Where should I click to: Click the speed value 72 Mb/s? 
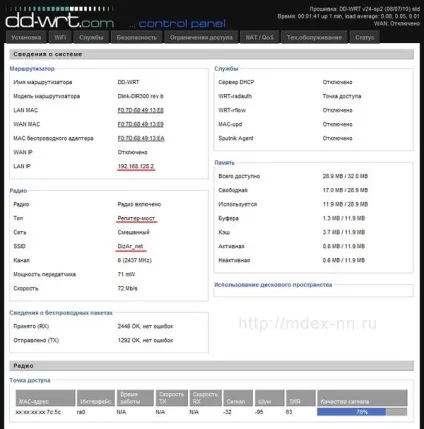point(128,288)
